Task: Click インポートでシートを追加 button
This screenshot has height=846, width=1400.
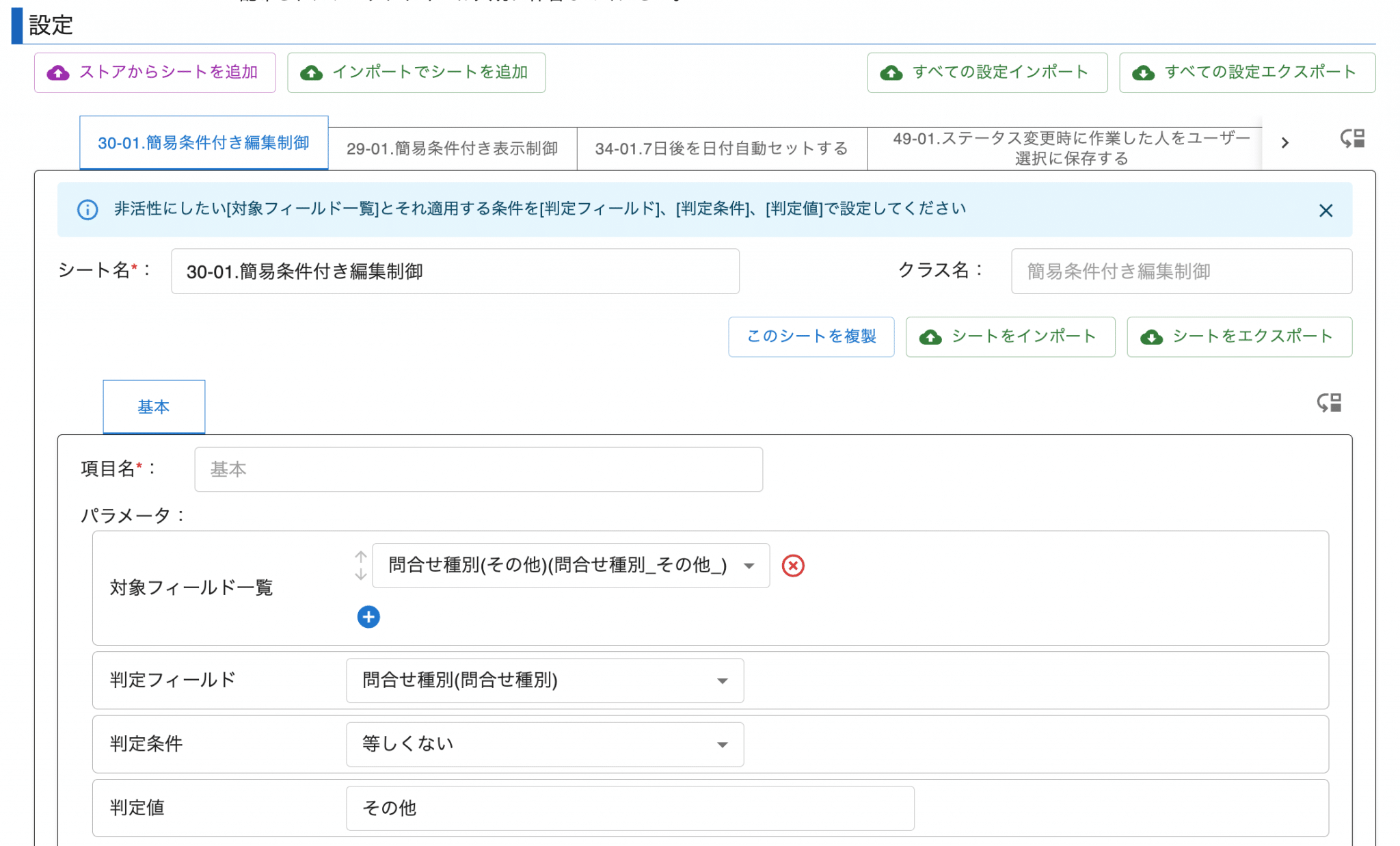Action: (x=416, y=72)
